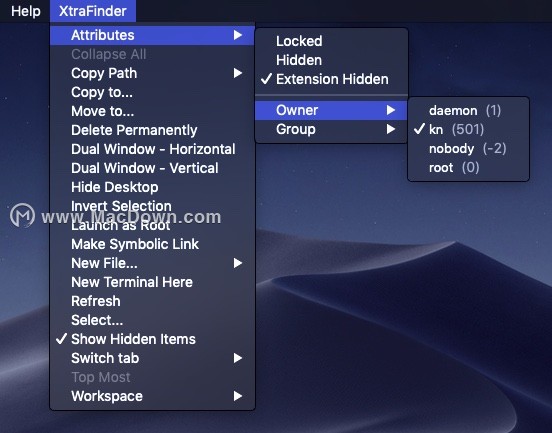This screenshot has width=552, height=433.
Task: Expand the Copy Path submenu arrow
Action: click(x=238, y=73)
